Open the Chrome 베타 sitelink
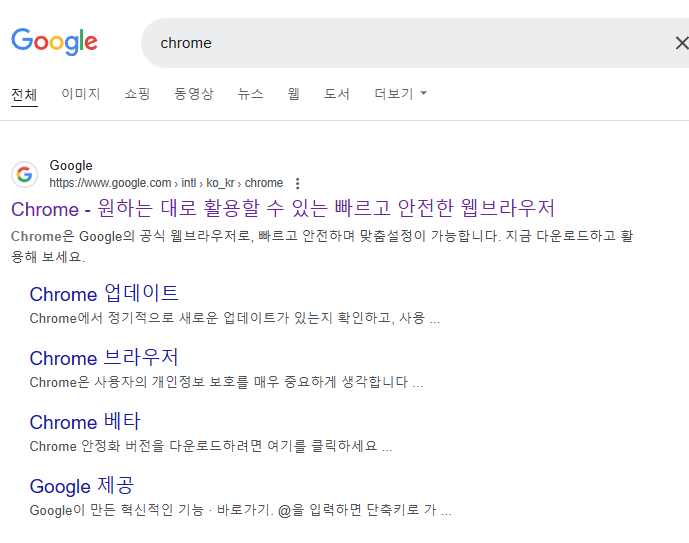 tap(85, 422)
